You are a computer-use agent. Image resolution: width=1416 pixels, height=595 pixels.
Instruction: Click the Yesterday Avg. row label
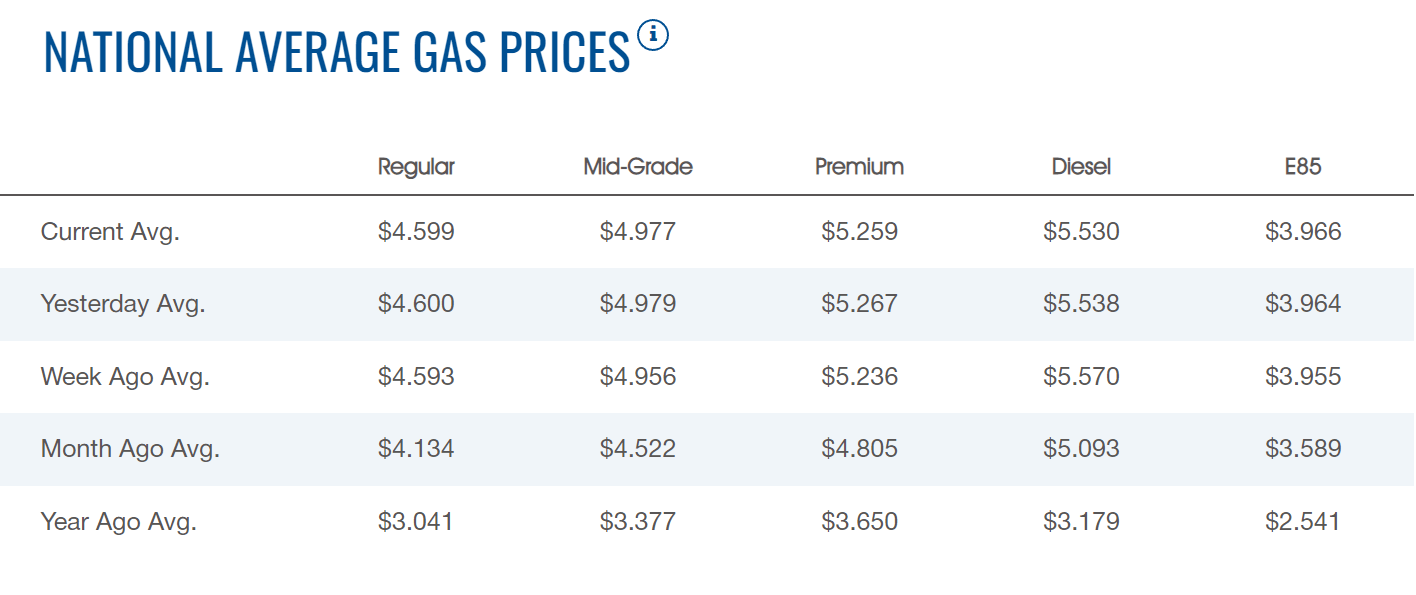123,304
